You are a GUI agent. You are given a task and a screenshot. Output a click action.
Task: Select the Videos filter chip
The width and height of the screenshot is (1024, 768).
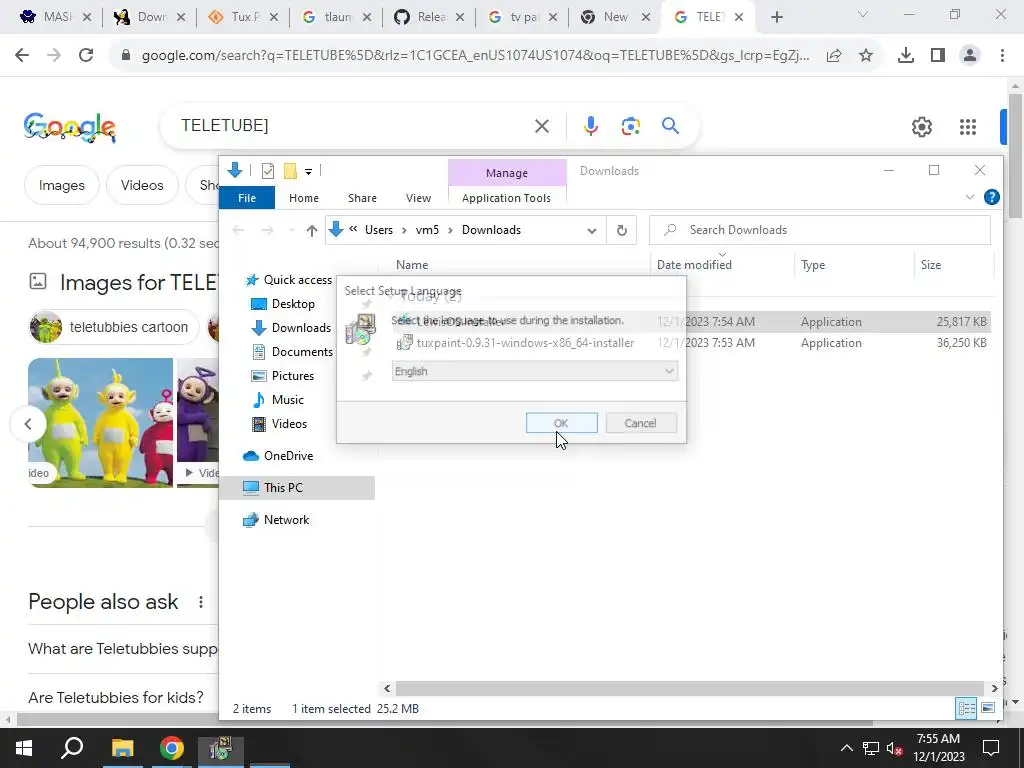[x=142, y=185]
